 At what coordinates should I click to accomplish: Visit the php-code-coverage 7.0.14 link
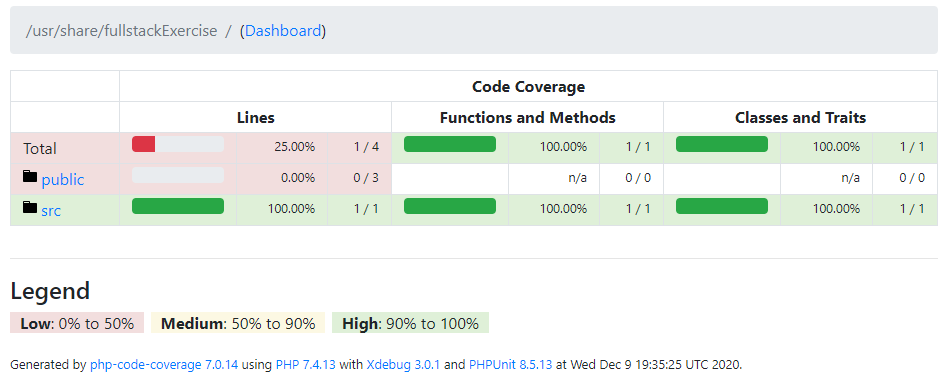click(164, 365)
